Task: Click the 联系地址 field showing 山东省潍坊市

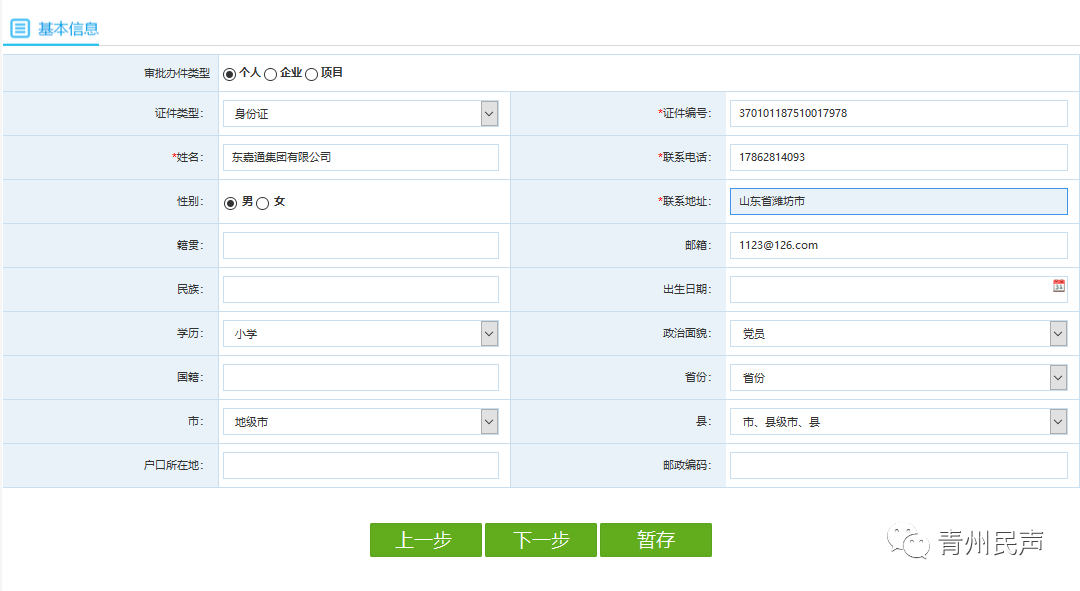Action: pyautogui.click(x=897, y=200)
